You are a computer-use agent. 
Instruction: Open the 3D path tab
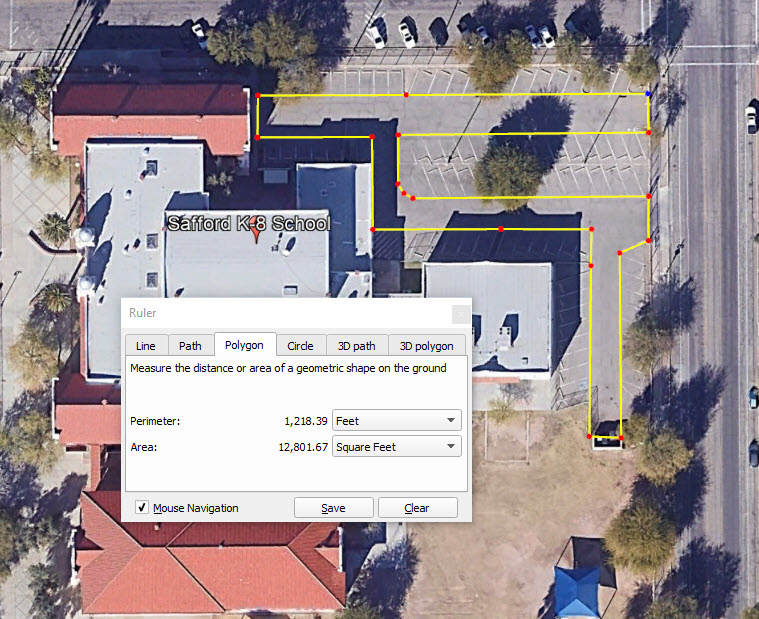pos(357,346)
